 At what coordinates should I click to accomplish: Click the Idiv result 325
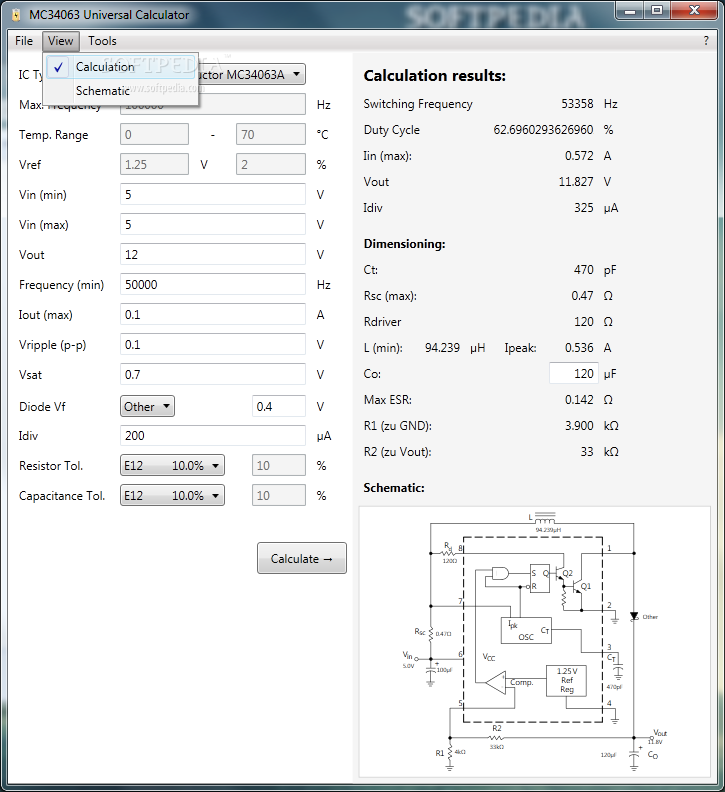(x=584, y=208)
